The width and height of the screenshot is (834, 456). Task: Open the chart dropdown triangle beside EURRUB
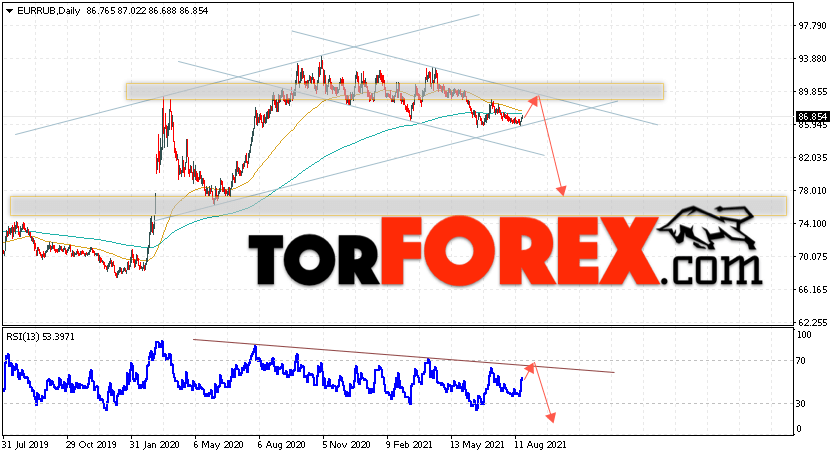[x=10, y=11]
